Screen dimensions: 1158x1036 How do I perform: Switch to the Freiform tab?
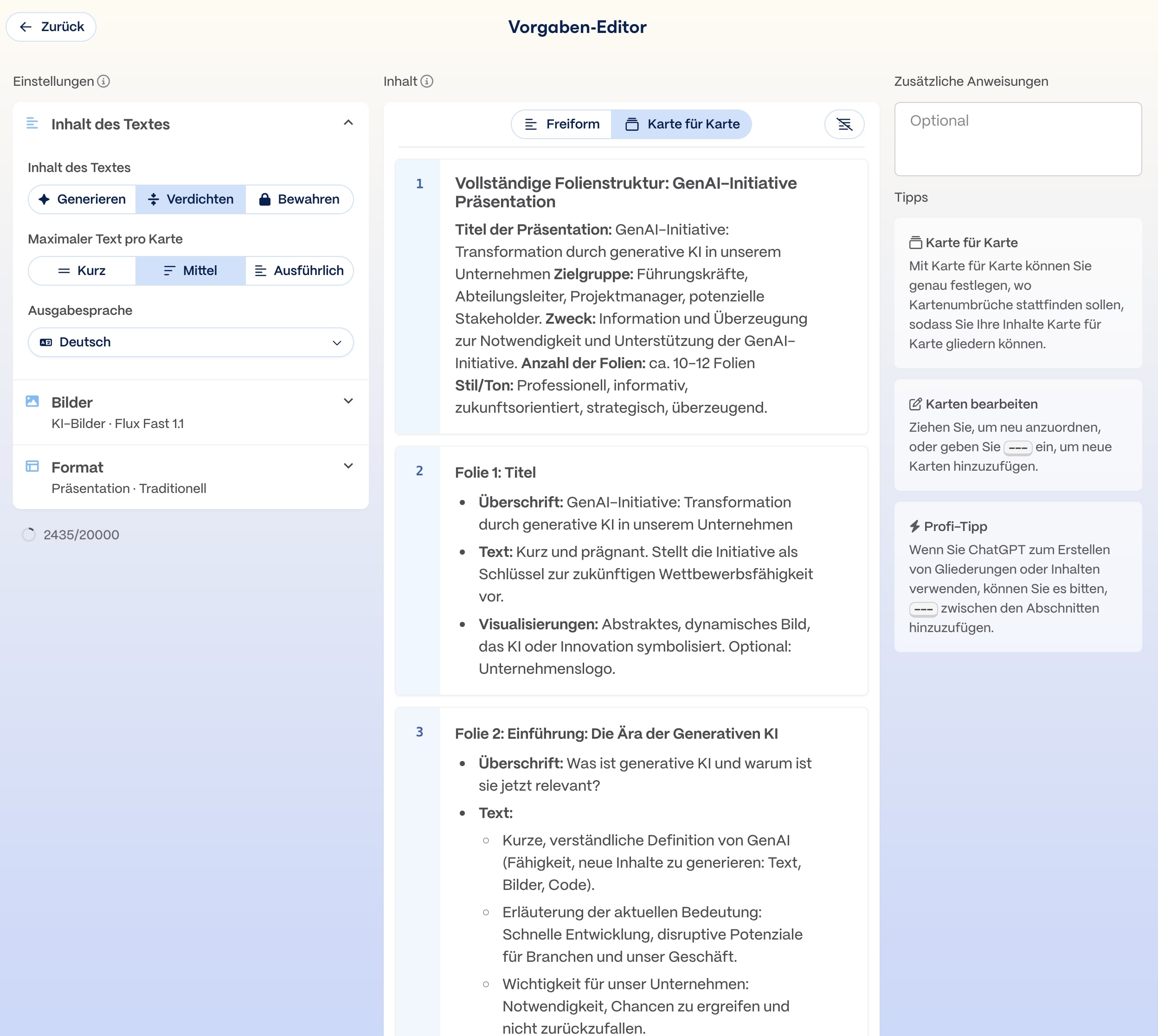[x=561, y=124]
